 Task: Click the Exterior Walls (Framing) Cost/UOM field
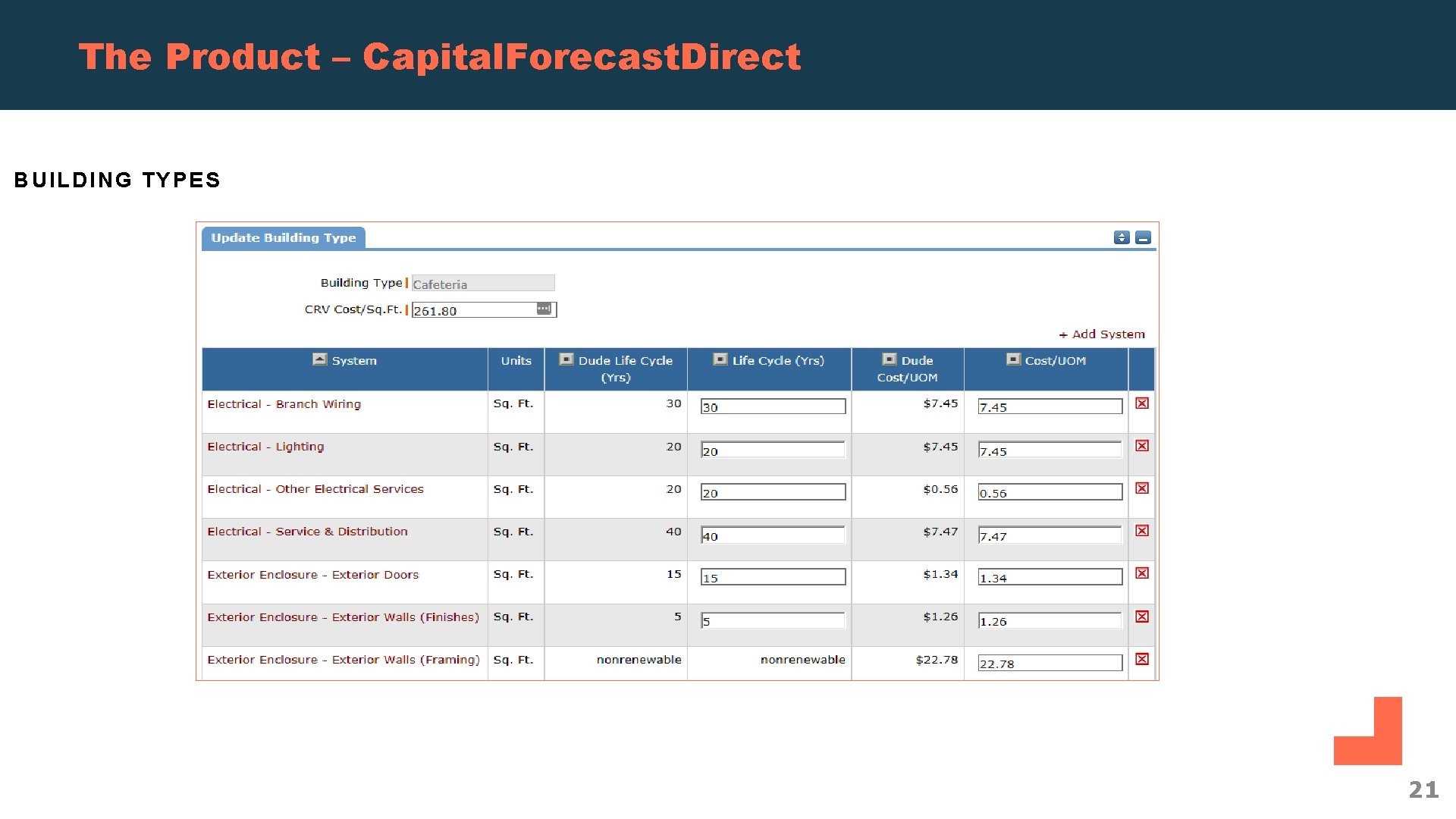click(x=1050, y=664)
